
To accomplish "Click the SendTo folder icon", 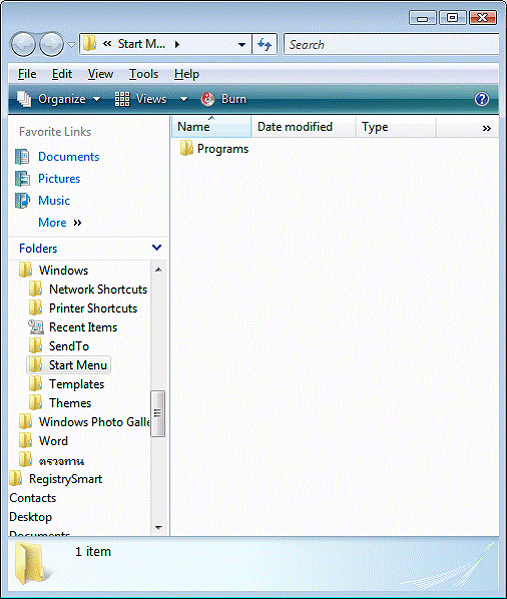I will (36, 346).
